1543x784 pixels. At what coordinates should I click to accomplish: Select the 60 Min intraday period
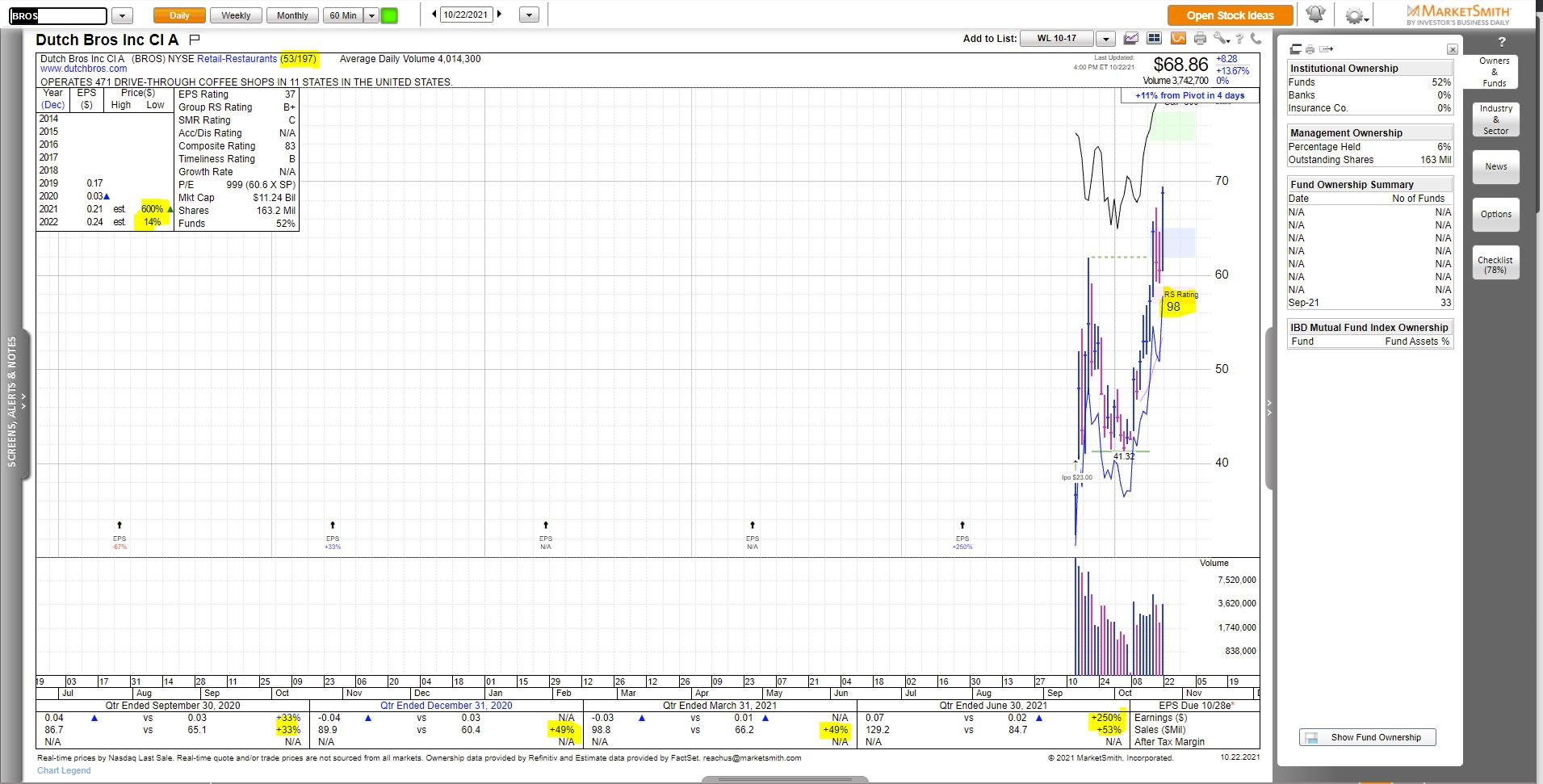(x=343, y=15)
